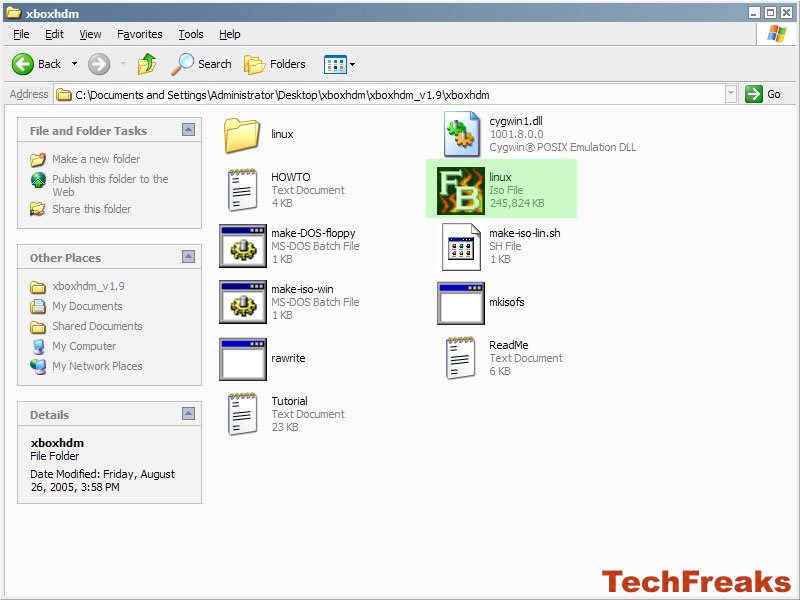The width and height of the screenshot is (800, 600).
Task: Open the Tools menu
Action: 191,34
